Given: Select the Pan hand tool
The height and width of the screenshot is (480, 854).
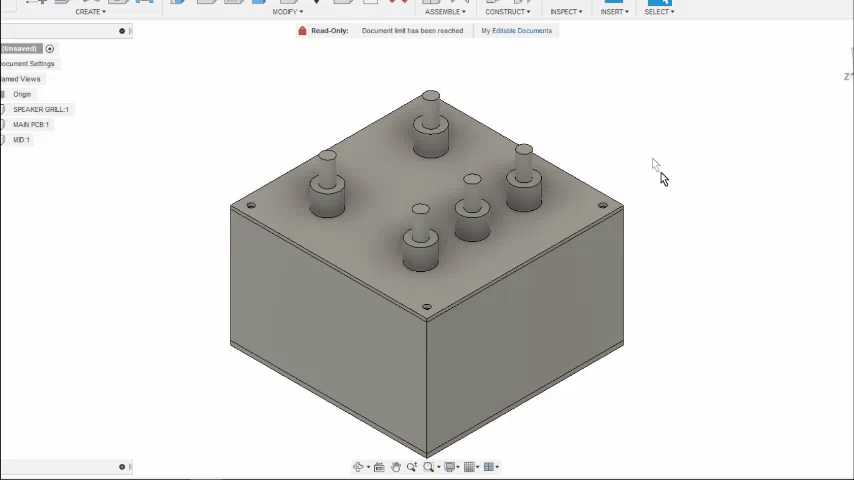Looking at the screenshot, I should [395, 467].
